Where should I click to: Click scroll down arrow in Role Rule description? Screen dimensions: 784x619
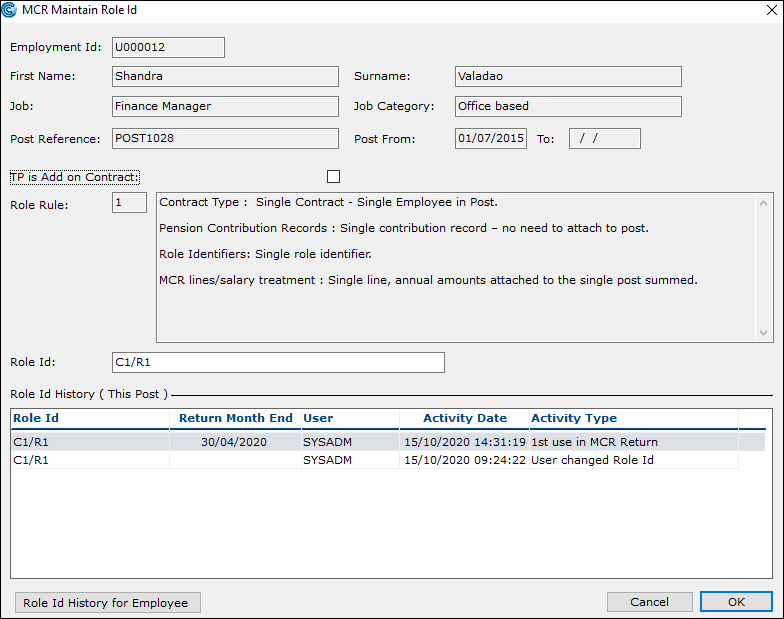click(x=764, y=332)
